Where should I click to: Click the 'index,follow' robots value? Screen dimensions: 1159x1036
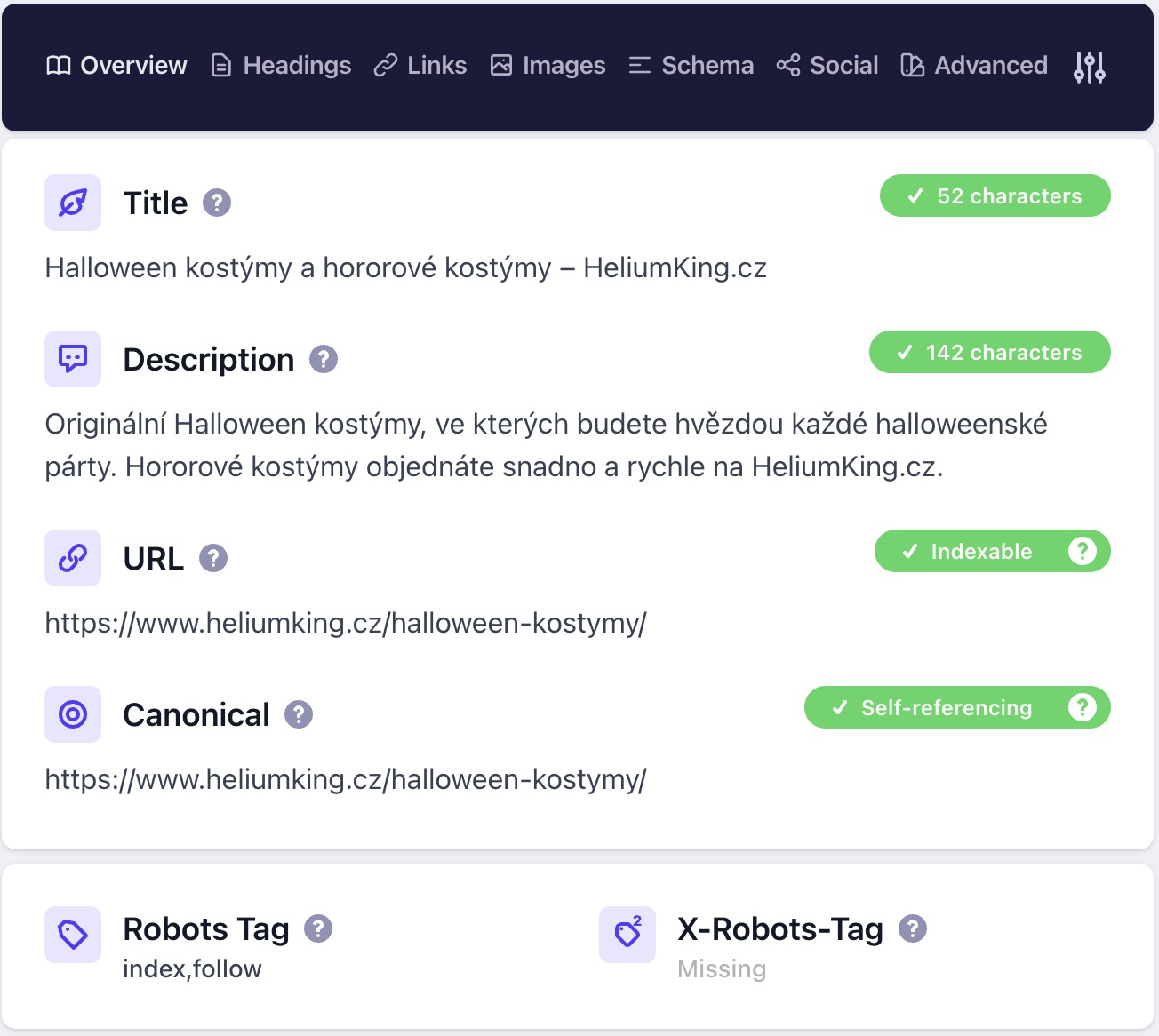(192, 968)
